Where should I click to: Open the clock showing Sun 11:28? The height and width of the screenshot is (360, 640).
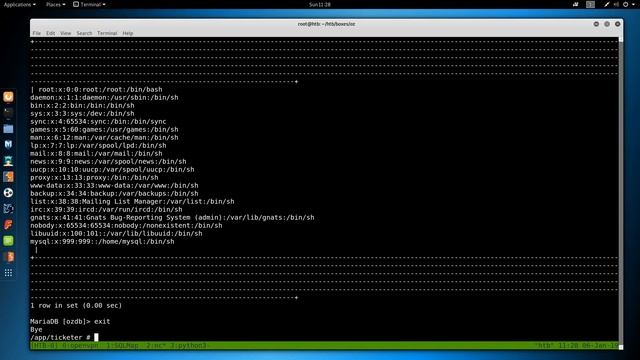[320, 4]
